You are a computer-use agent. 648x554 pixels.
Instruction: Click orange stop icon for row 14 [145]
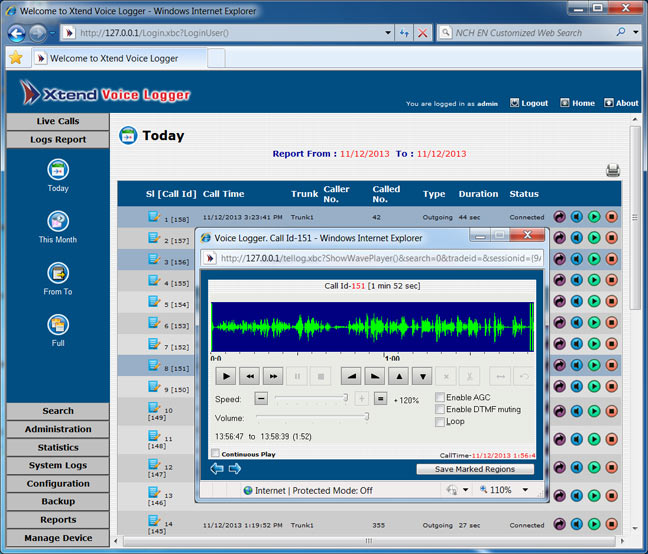[612, 524]
